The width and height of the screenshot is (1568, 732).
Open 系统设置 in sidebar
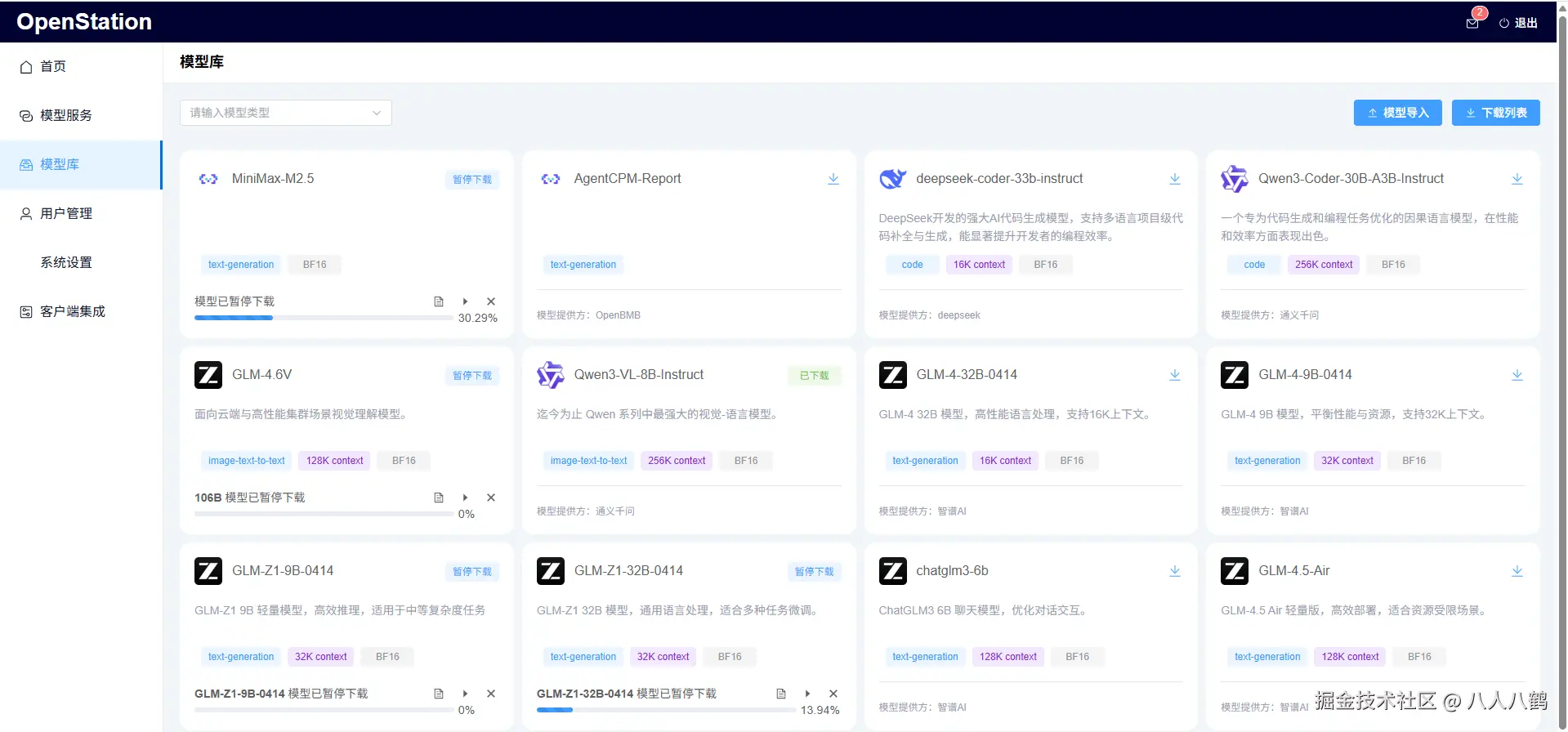(x=81, y=262)
